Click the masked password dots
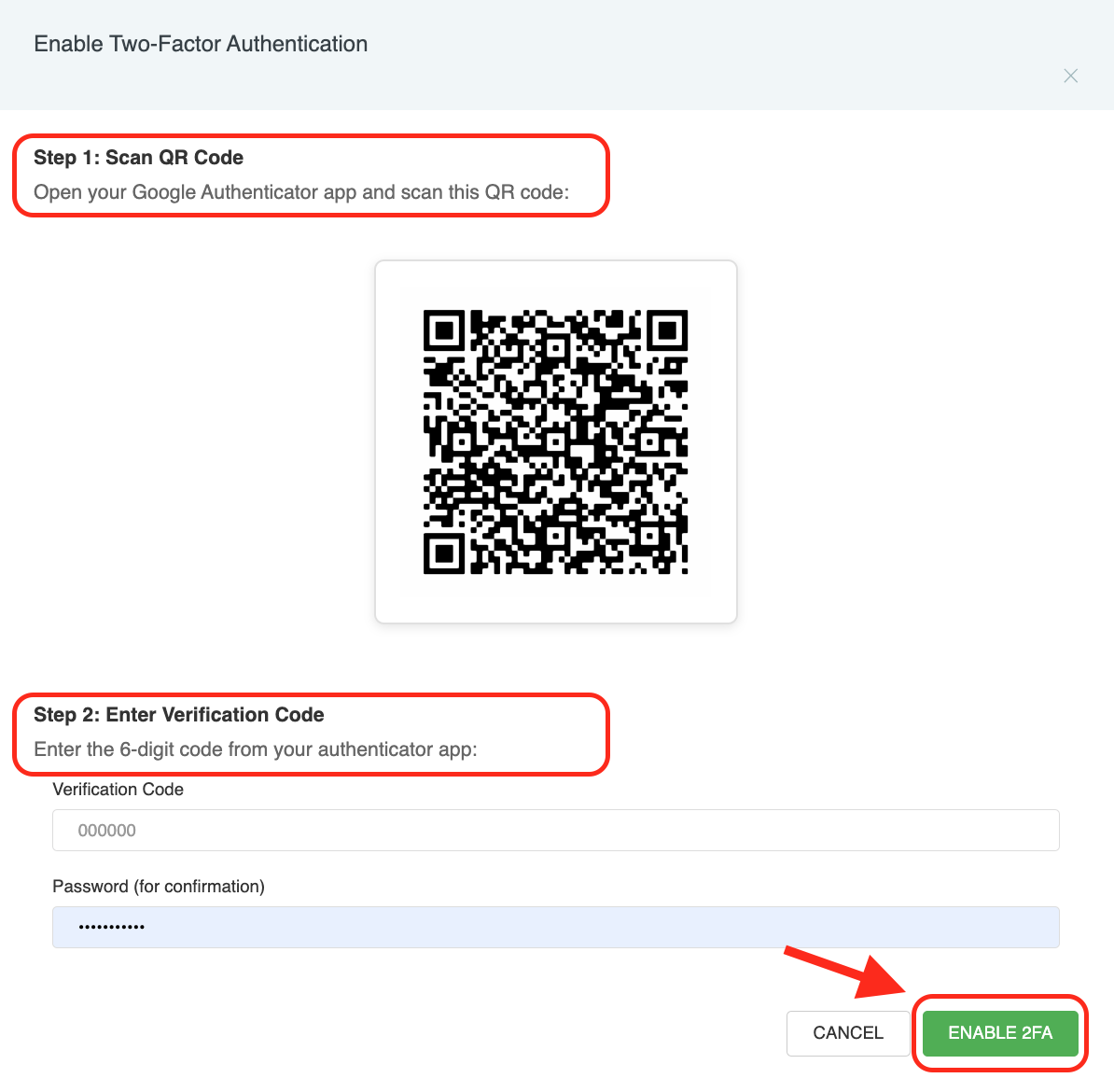This screenshot has width=1114, height=1092. tap(111, 928)
